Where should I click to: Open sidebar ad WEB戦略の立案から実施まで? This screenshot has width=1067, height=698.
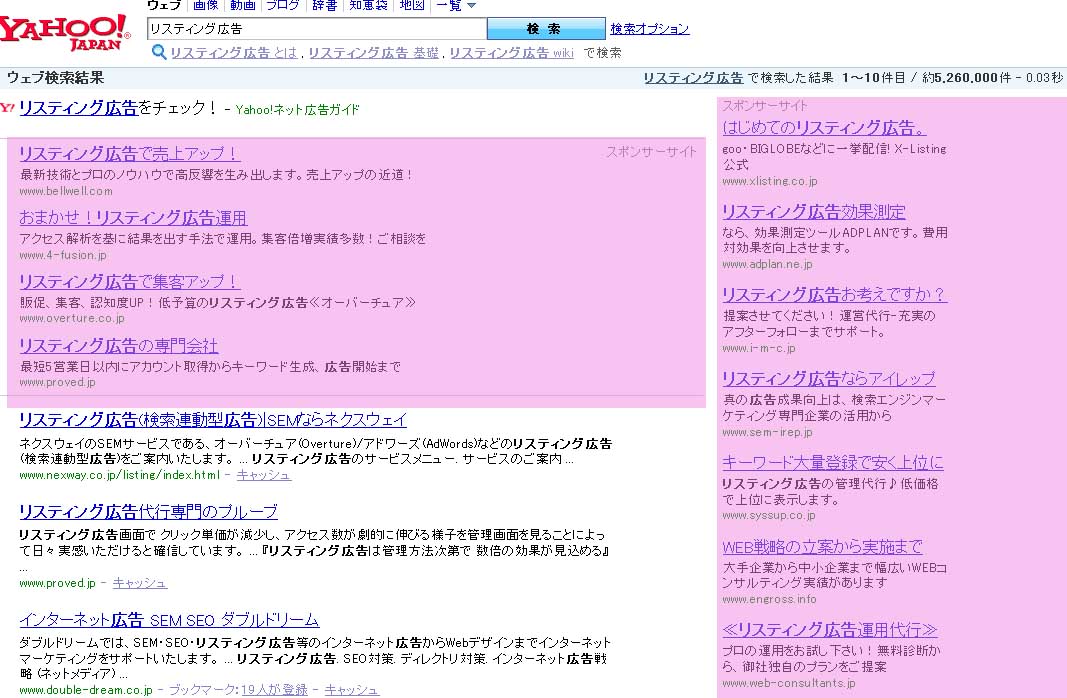click(822, 546)
